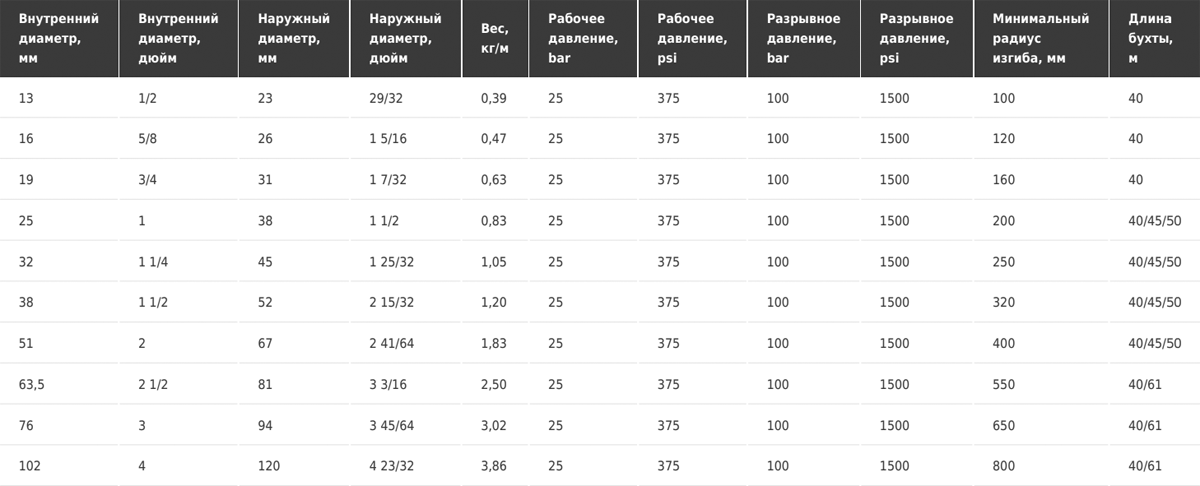Click the bend radius value '550'
The image size is (1200, 486).
coord(1003,384)
